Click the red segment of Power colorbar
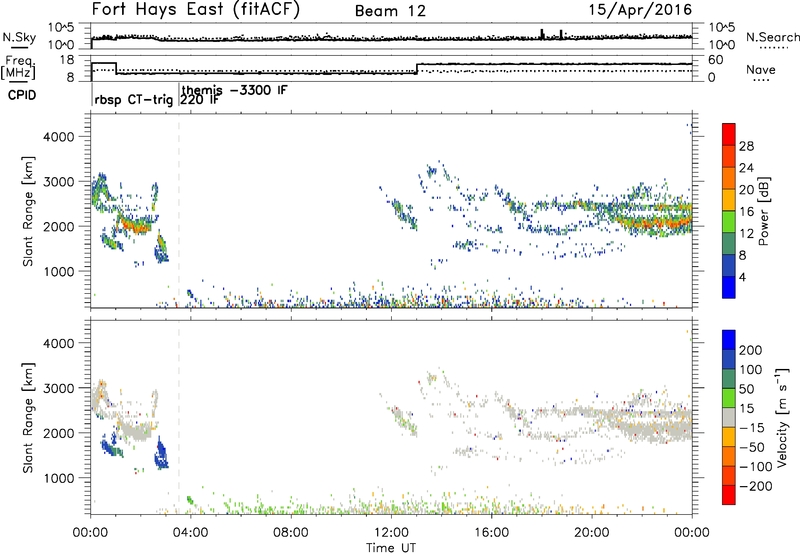Screen dimensions: 800x554 (x=729, y=134)
